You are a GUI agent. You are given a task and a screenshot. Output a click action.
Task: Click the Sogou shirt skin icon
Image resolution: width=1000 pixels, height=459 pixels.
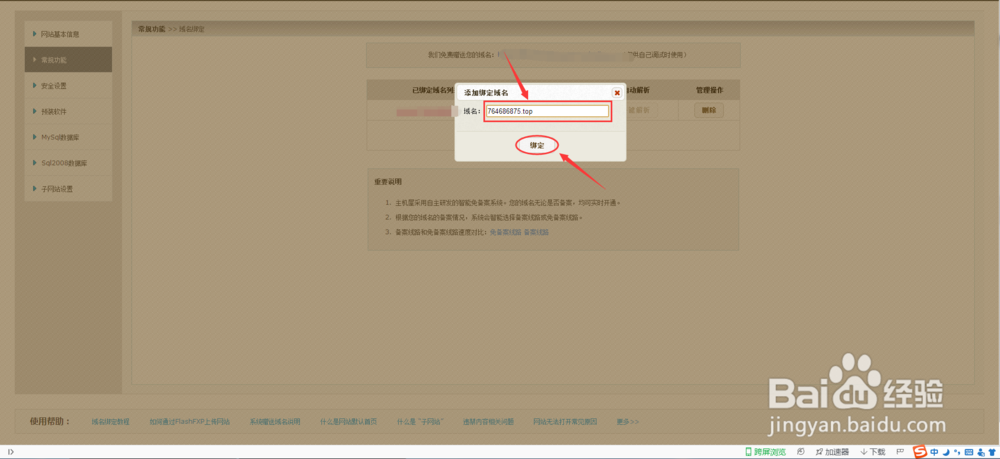(992, 452)
